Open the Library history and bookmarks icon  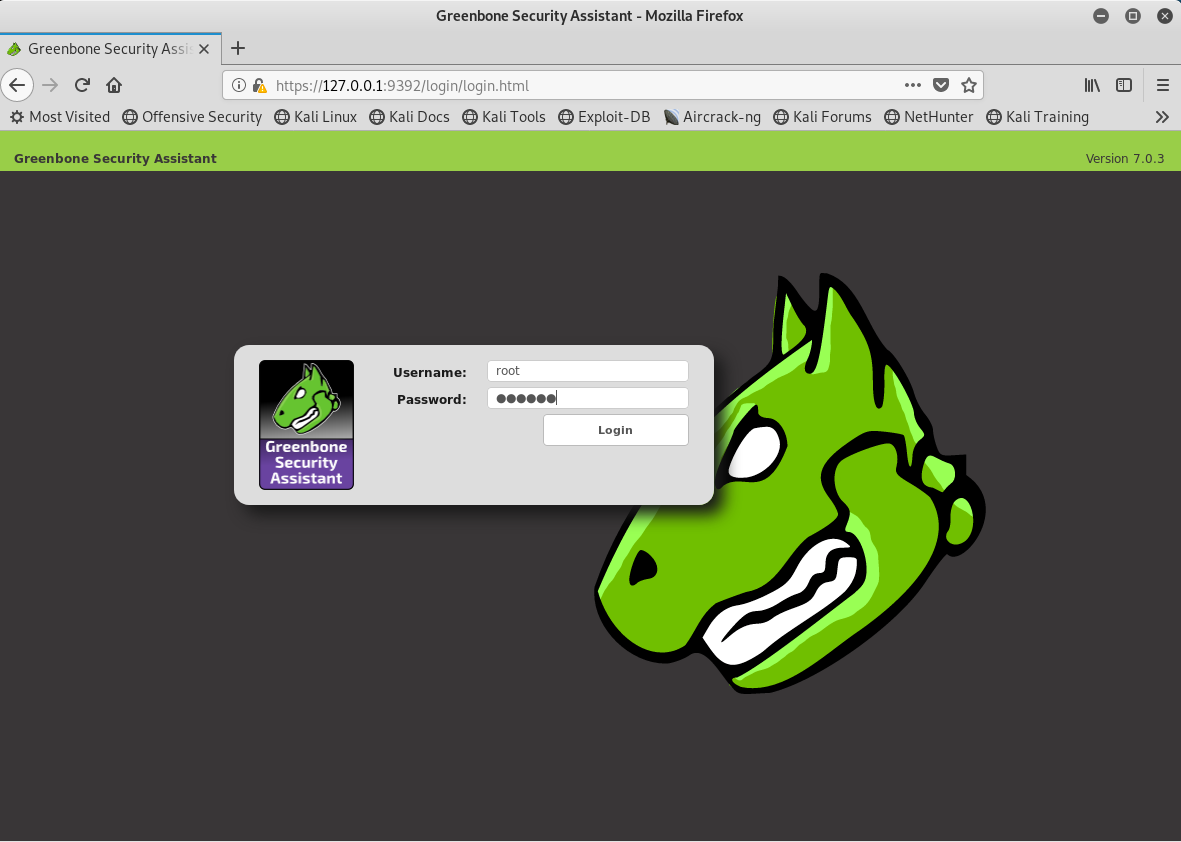coord(1091,85)
